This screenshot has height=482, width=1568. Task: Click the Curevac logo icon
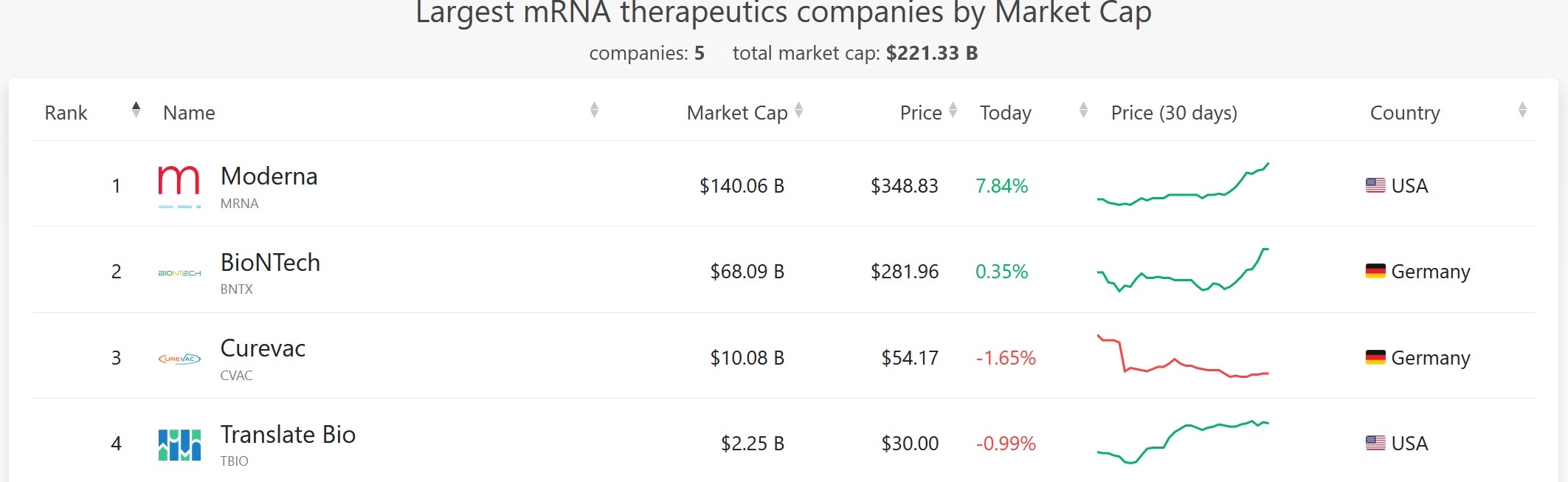[179, 359]
